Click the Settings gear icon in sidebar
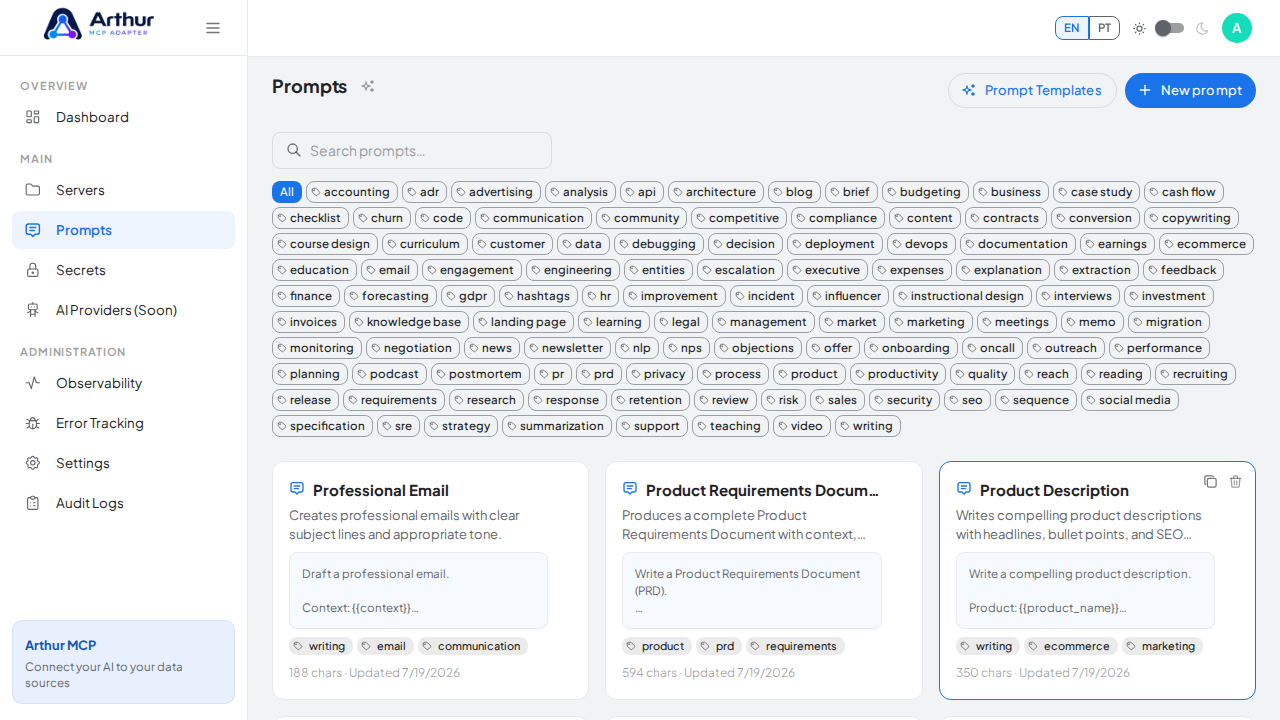Screen dimensions: 1280x720 pyautogui.click(x=33, y=463)
